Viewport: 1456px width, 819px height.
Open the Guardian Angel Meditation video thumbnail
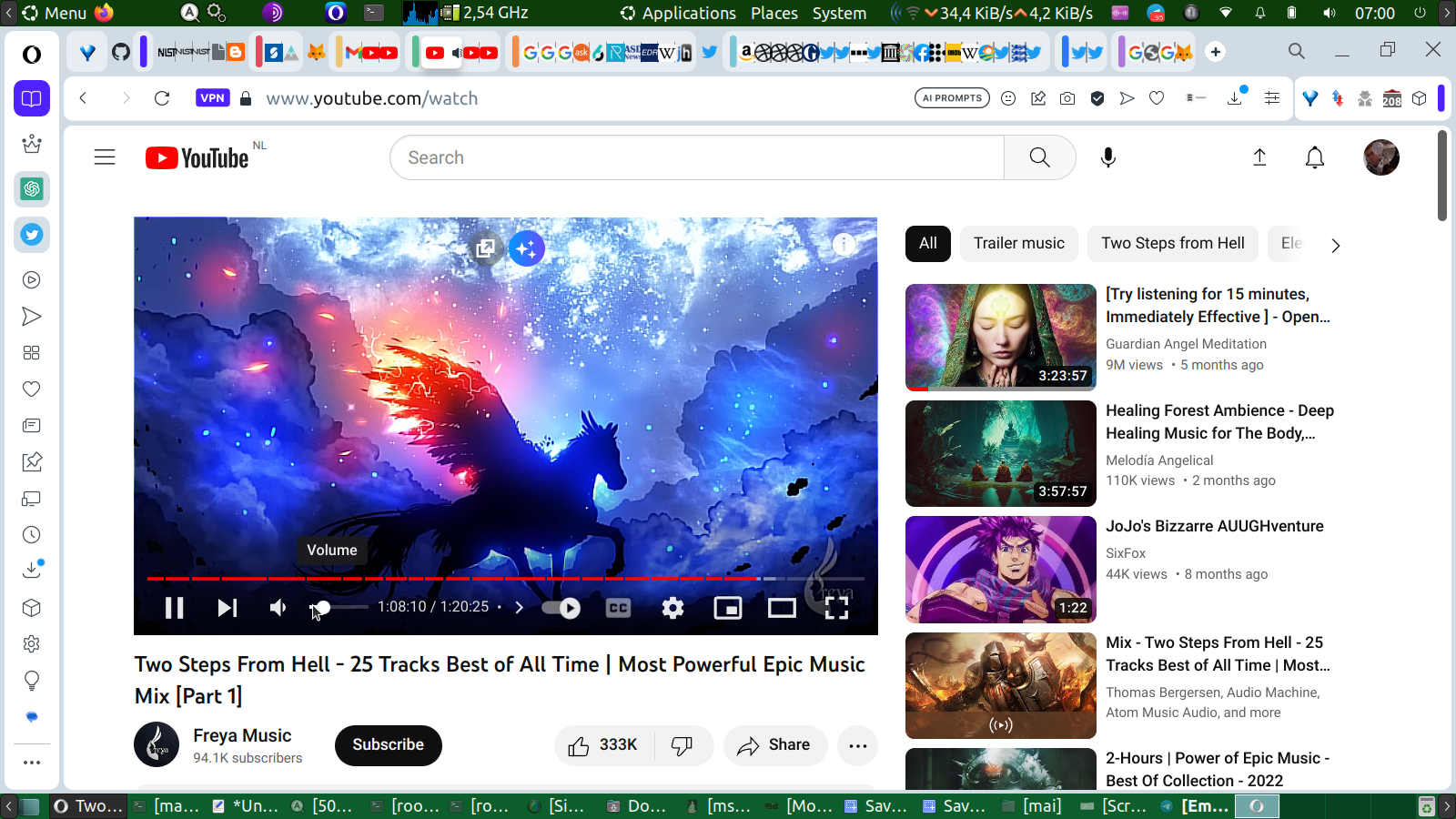coord(1001,337)
